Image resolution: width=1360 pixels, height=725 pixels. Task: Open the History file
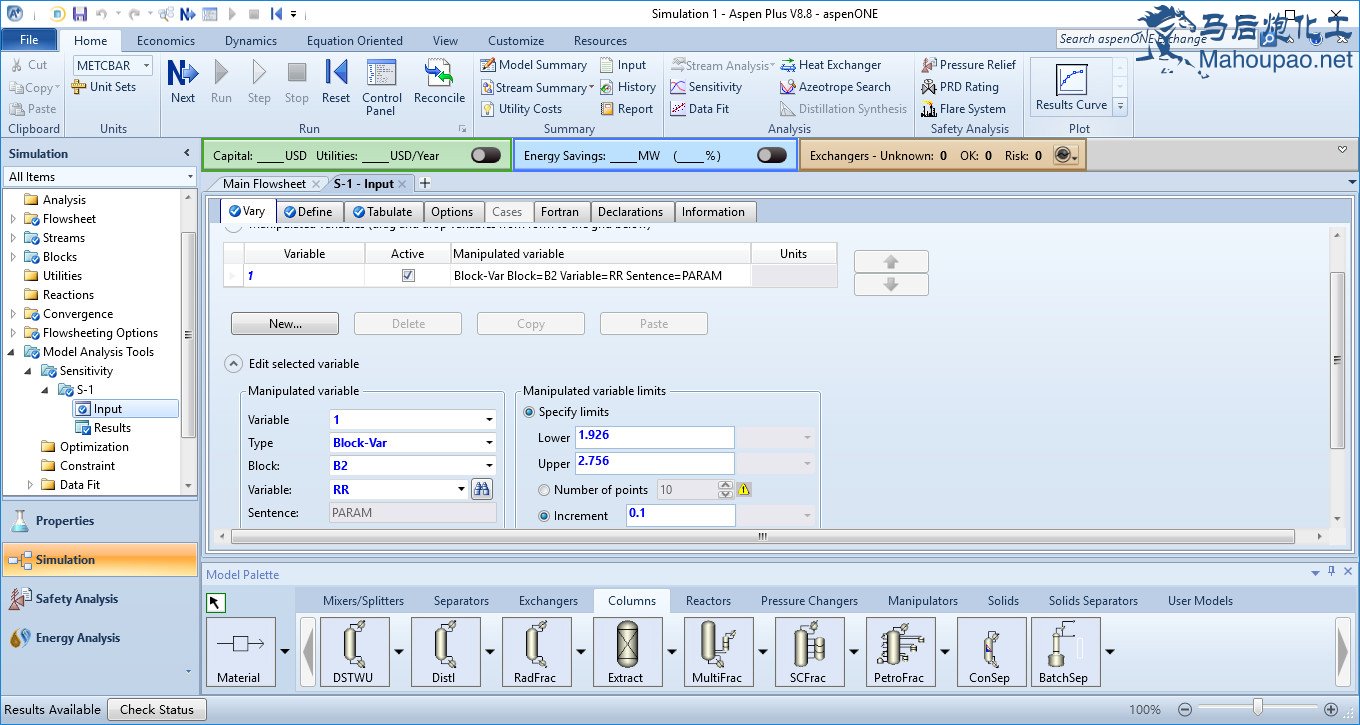point(628,87)
